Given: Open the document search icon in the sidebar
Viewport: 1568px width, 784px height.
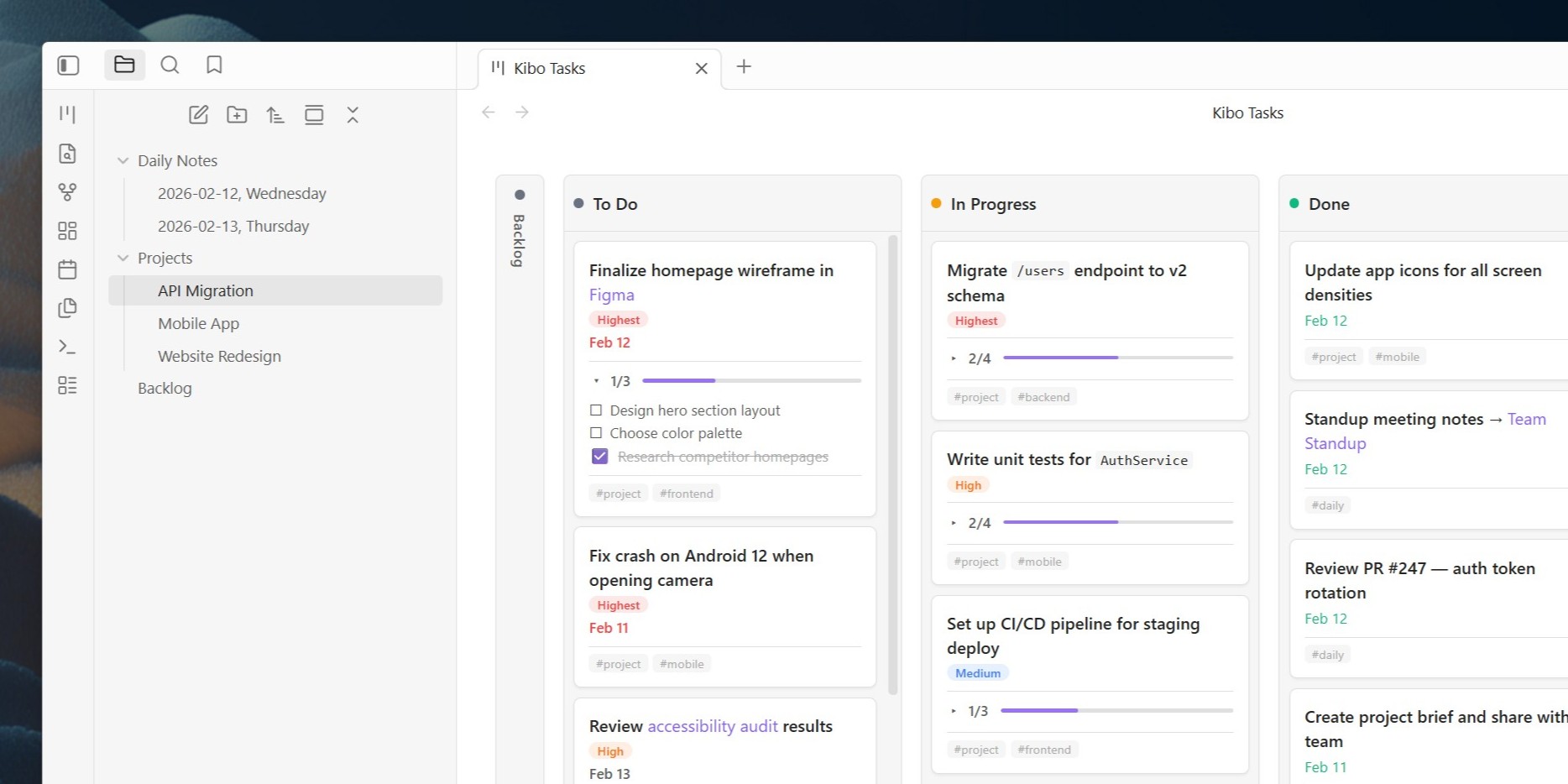Looking at the screenshot, I should [68, 154].
